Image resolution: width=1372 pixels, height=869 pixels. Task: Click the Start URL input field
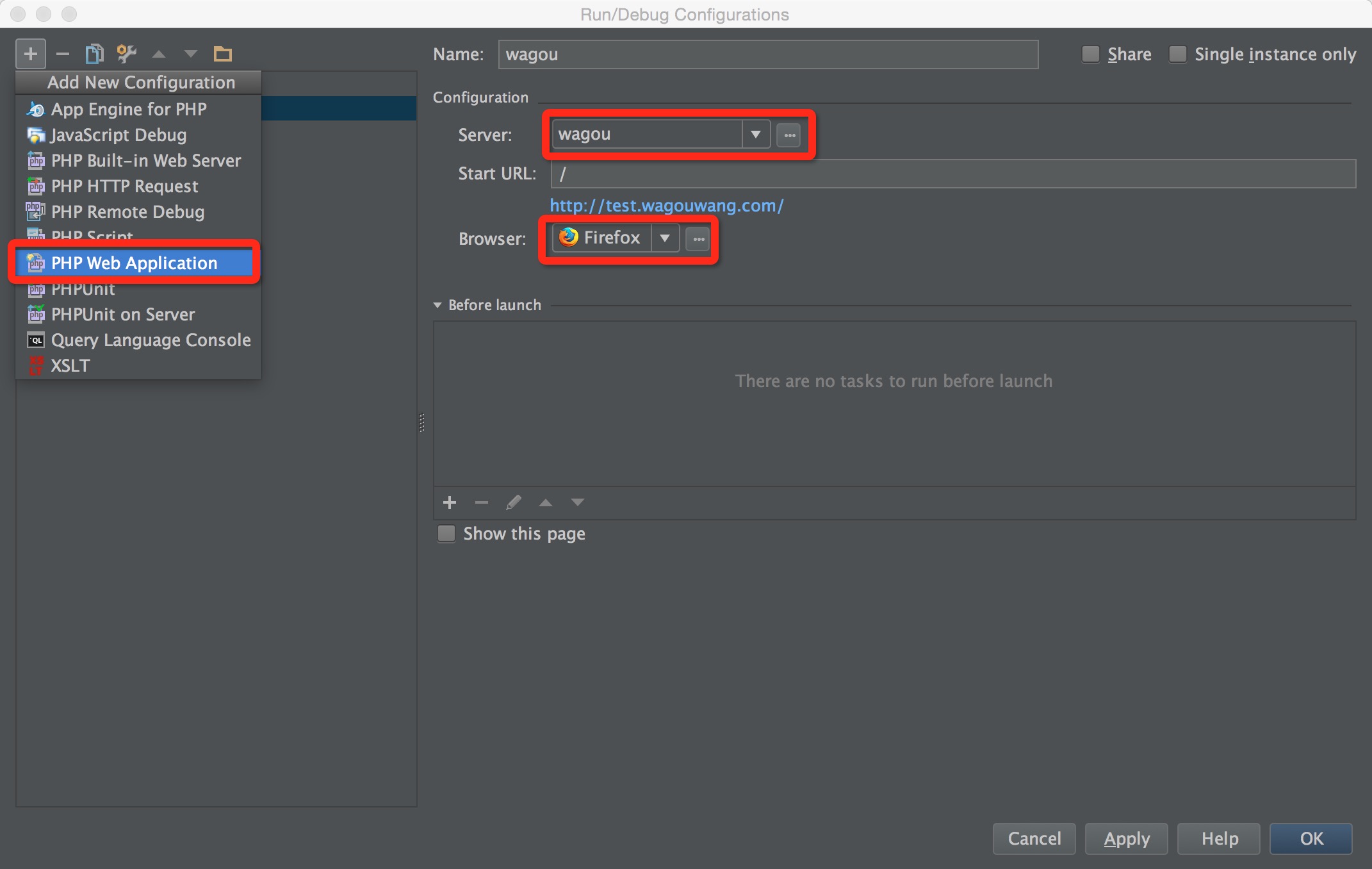953,174
